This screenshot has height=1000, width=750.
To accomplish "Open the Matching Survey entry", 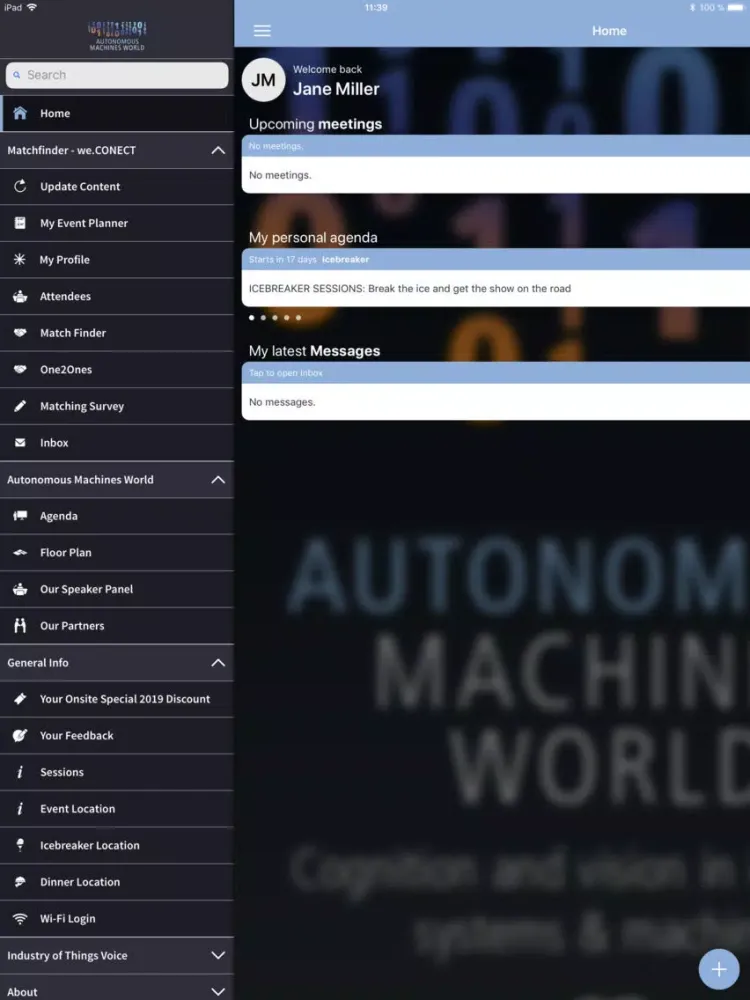I will (117, 406).
